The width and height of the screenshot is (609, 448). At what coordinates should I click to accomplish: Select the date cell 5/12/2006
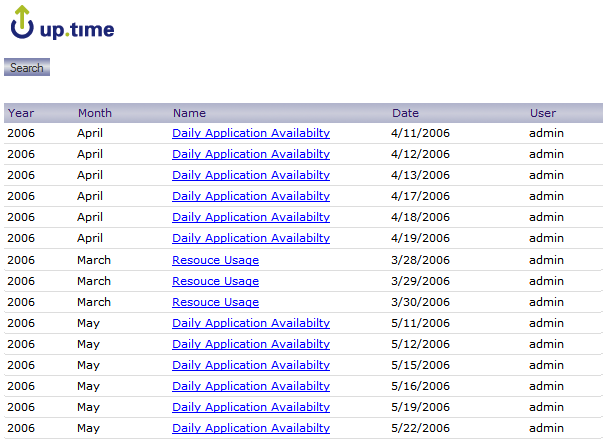(420, 344)
